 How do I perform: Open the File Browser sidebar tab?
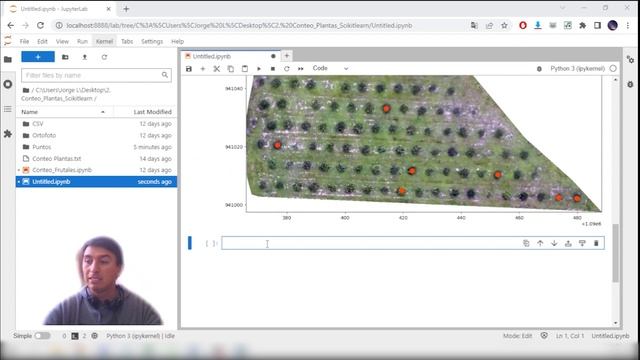(8, 59)
